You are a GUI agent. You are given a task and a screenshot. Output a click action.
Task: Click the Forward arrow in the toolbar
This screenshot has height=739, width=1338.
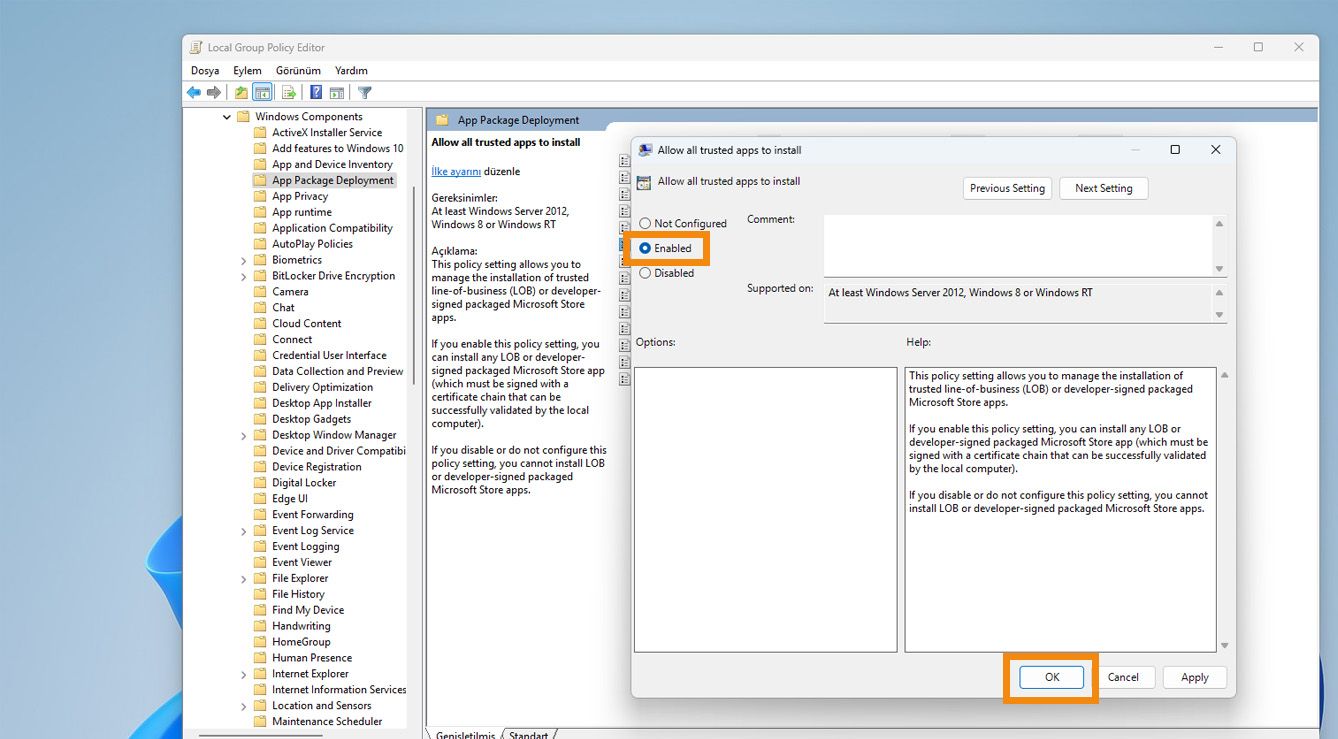point(214,93)
